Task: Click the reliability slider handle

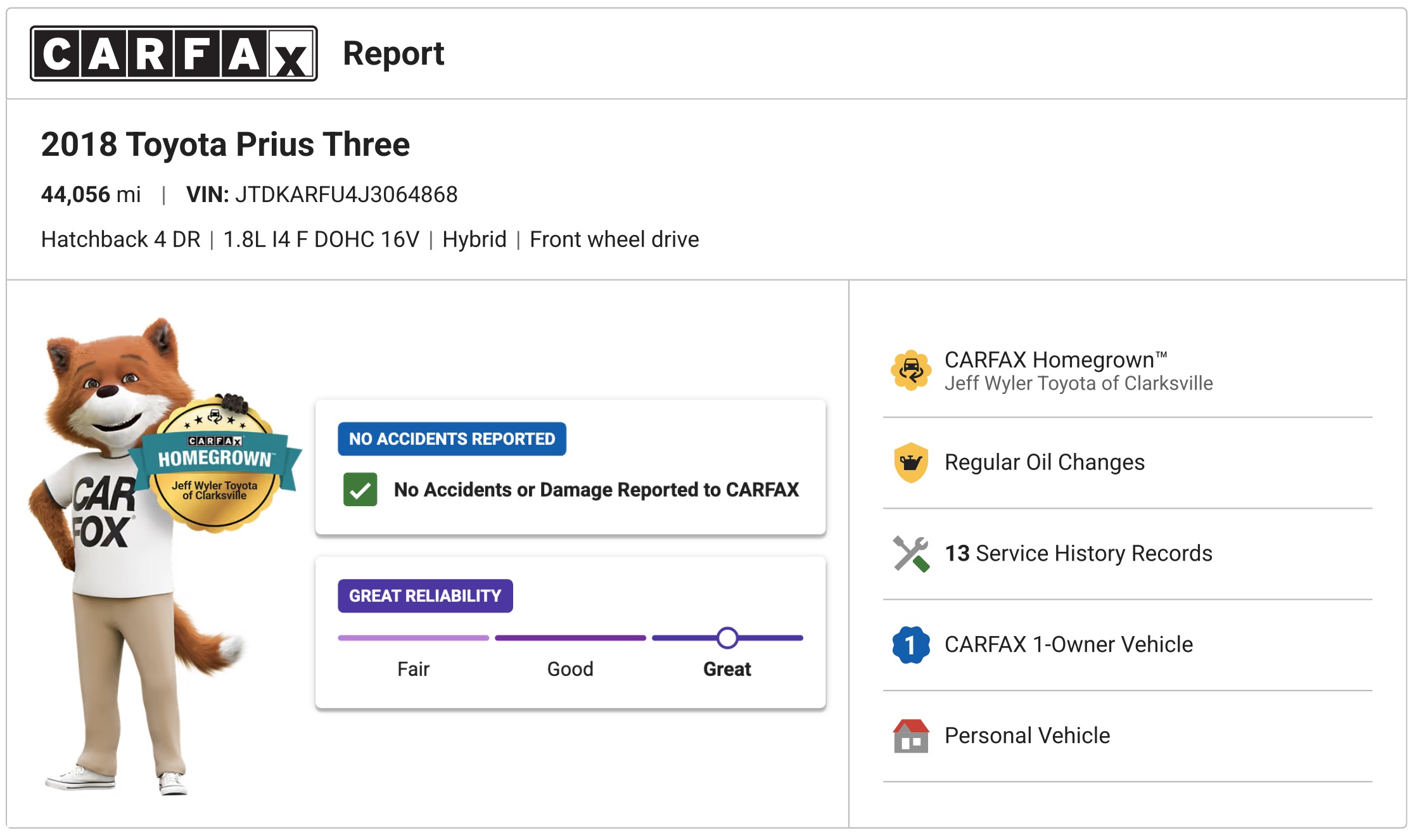Action: (x=727, y=638)
